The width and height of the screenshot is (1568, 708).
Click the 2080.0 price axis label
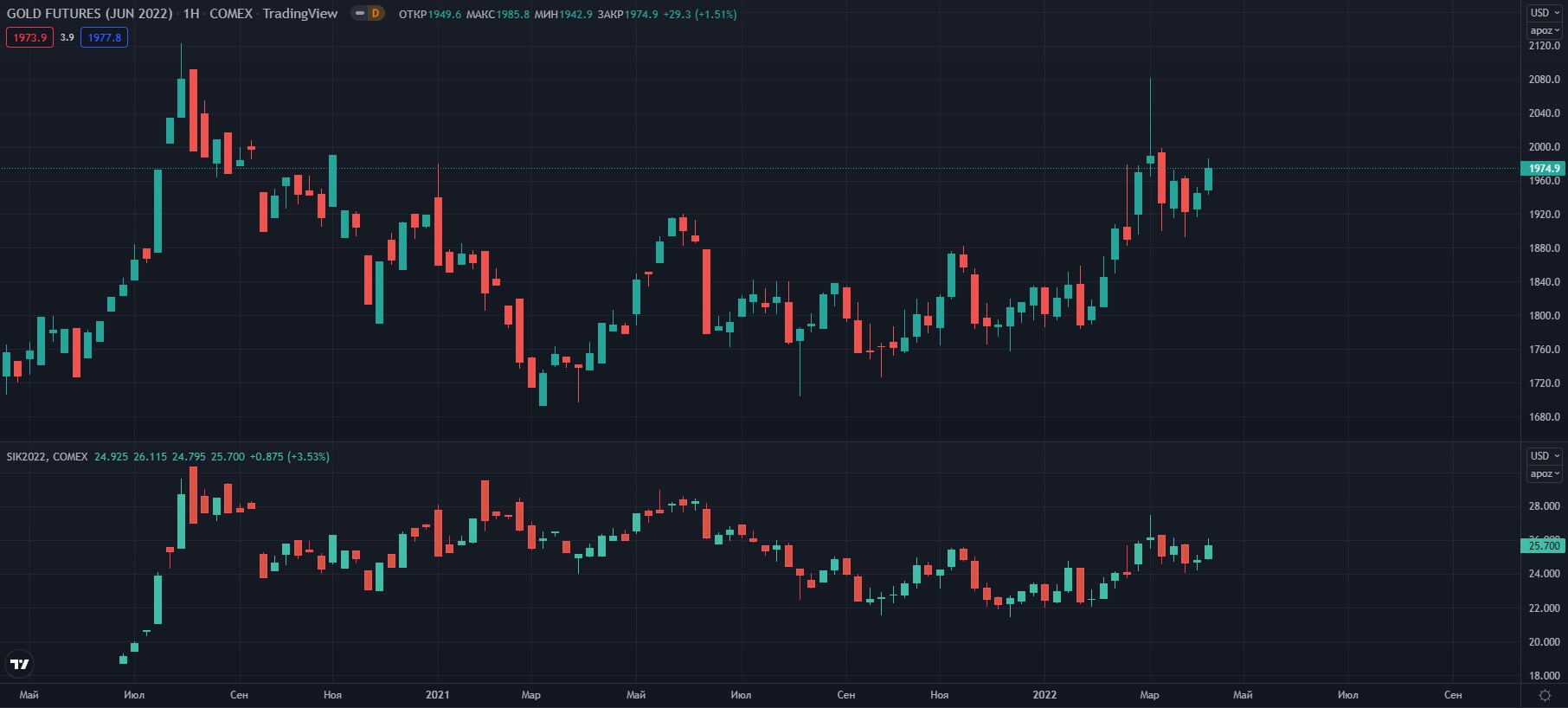1545,80
